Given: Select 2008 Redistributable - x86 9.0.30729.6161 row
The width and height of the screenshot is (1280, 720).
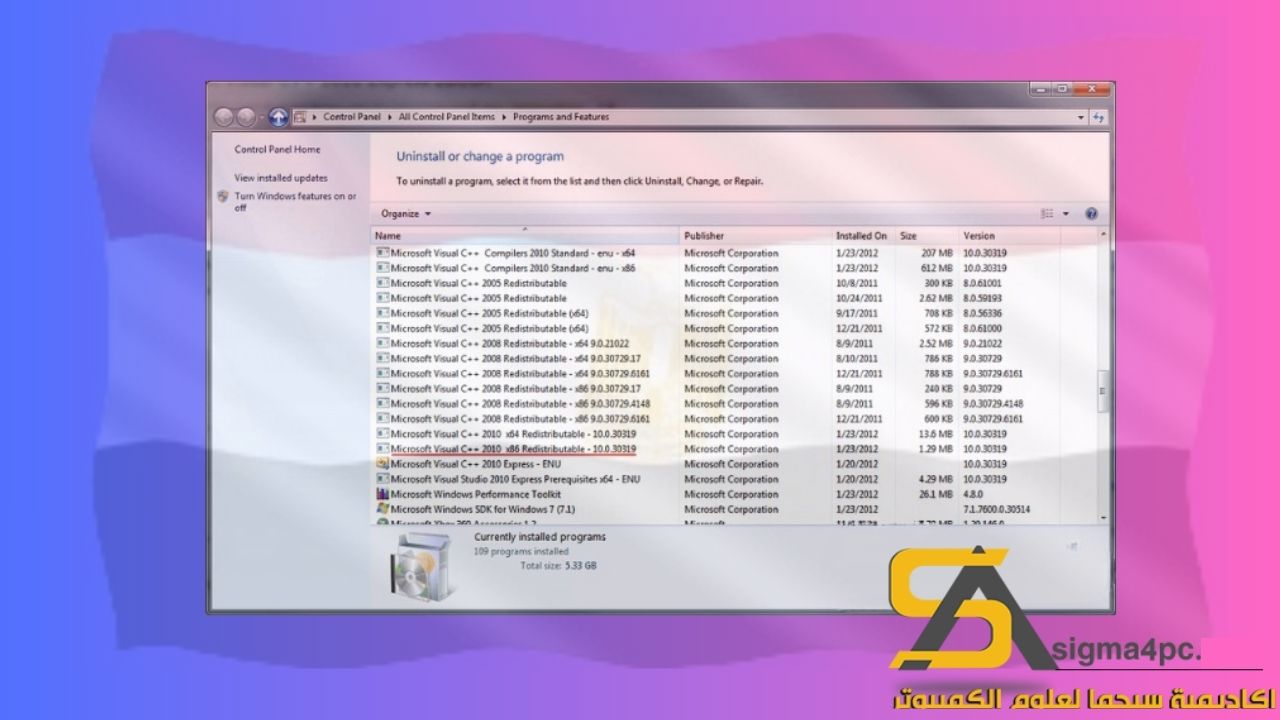Looking at the screenshot, I should [519, 419].
